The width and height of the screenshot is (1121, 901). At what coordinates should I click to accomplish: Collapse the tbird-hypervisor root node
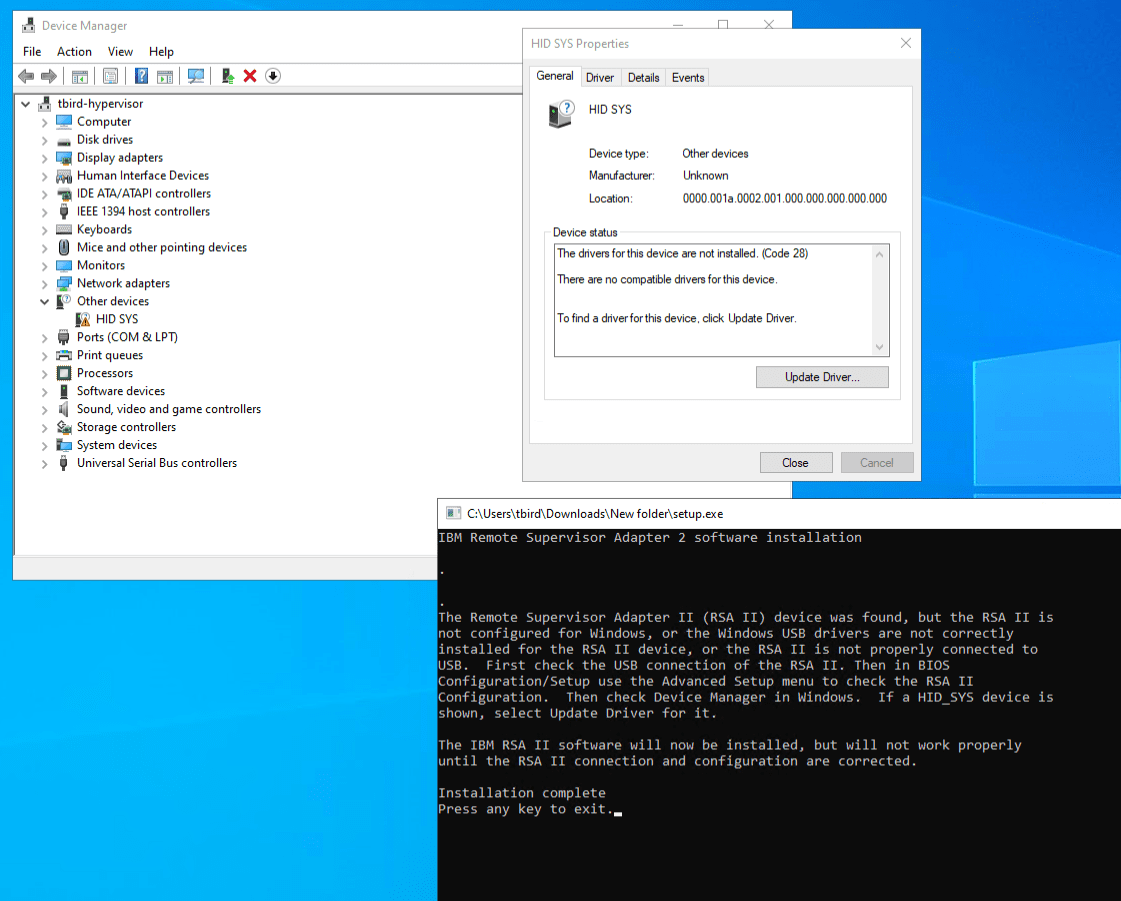click(26, 104)
